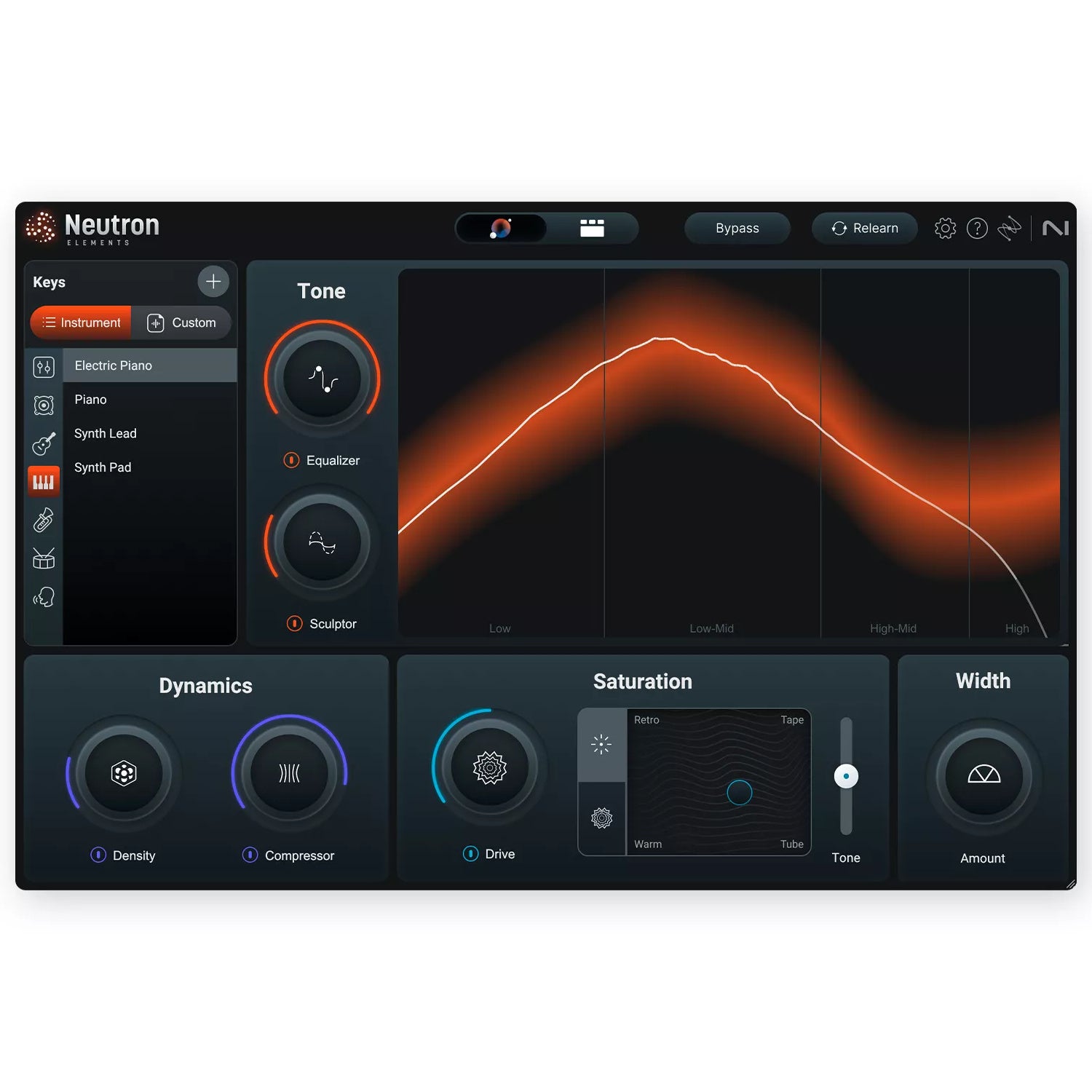
Task: Click the crossed-waves icon beside help
Action: [x=1009, y=229]
